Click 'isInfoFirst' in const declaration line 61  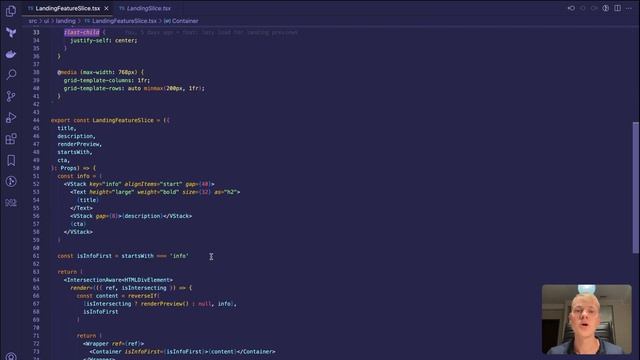[x=94, y=256]
